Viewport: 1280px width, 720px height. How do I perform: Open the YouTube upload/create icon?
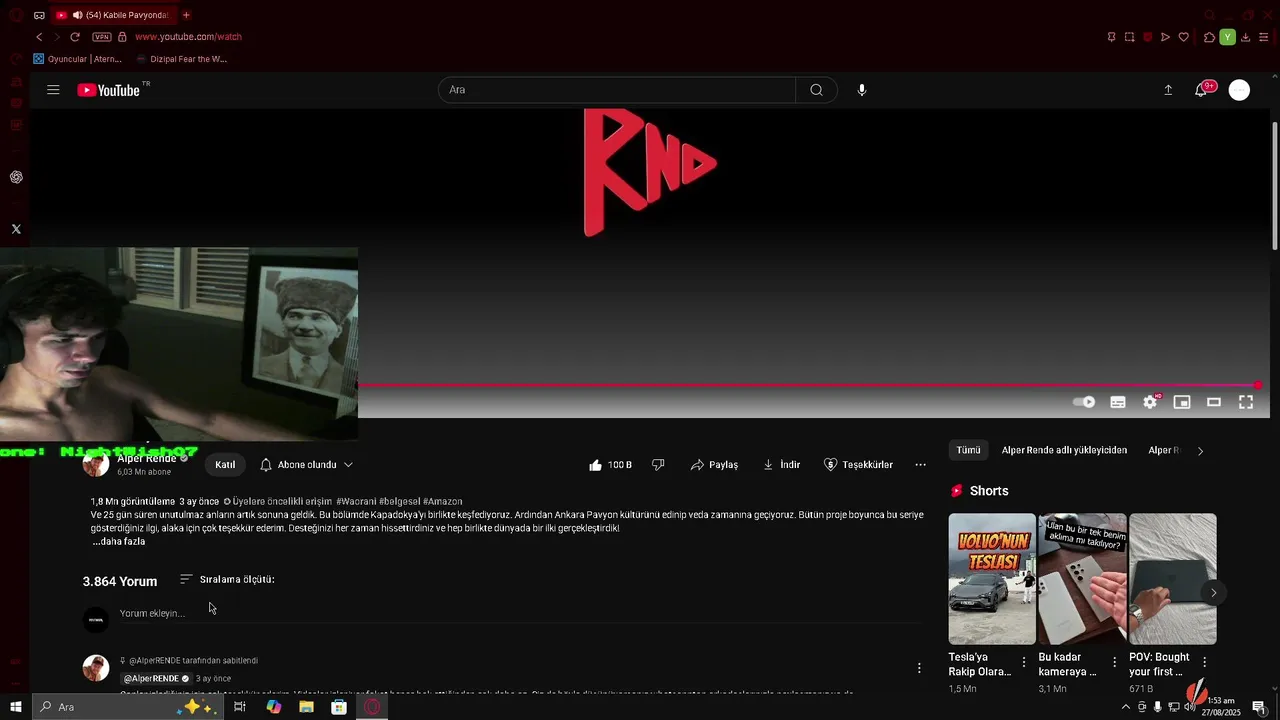coord(1168,90)
